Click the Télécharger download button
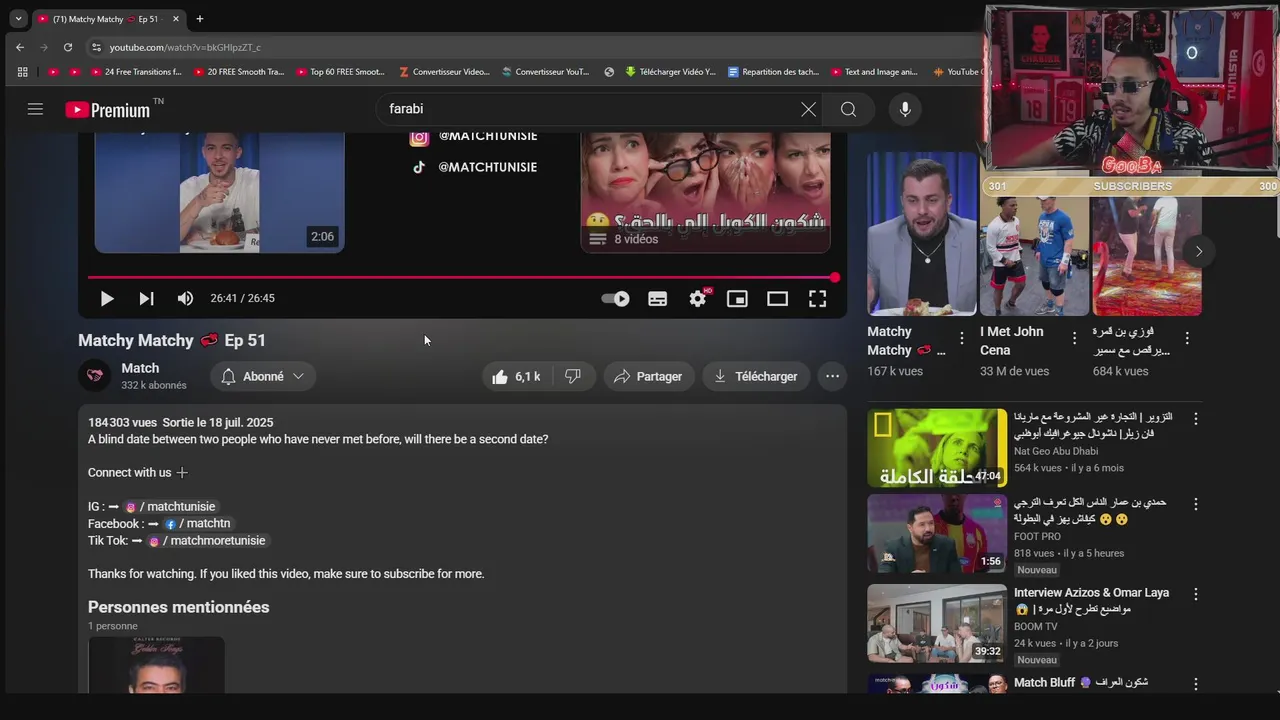Screen dimensions: 1280x720 [756, 376]
